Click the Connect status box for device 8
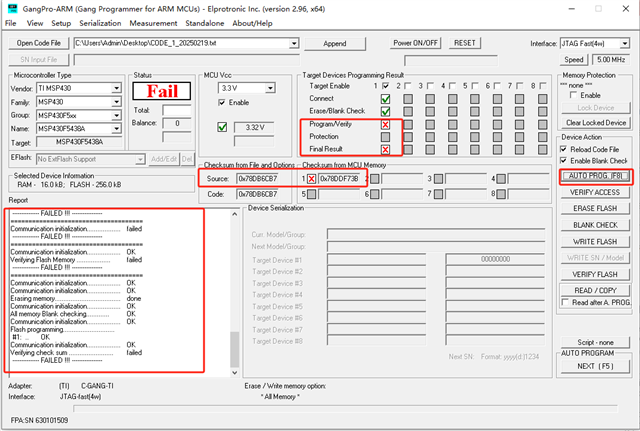This screenshot has height=431, width=640. (x=542, y=99)
